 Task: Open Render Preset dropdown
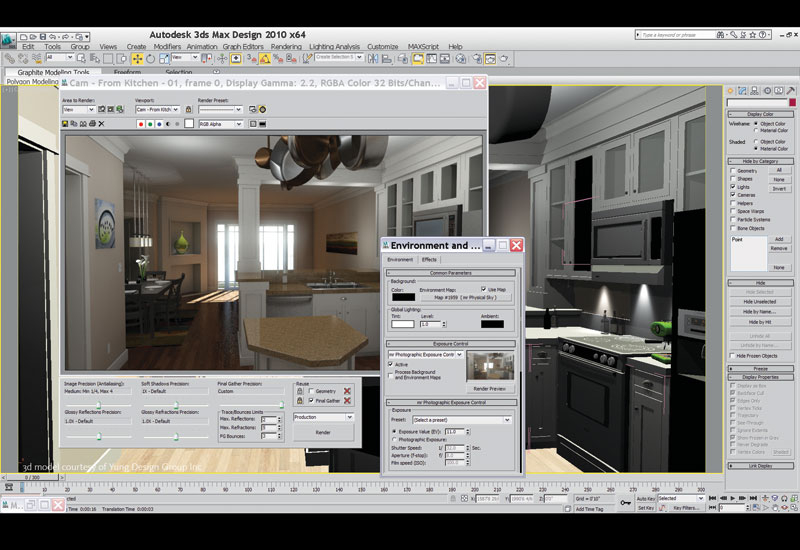(x=220, y=109)
